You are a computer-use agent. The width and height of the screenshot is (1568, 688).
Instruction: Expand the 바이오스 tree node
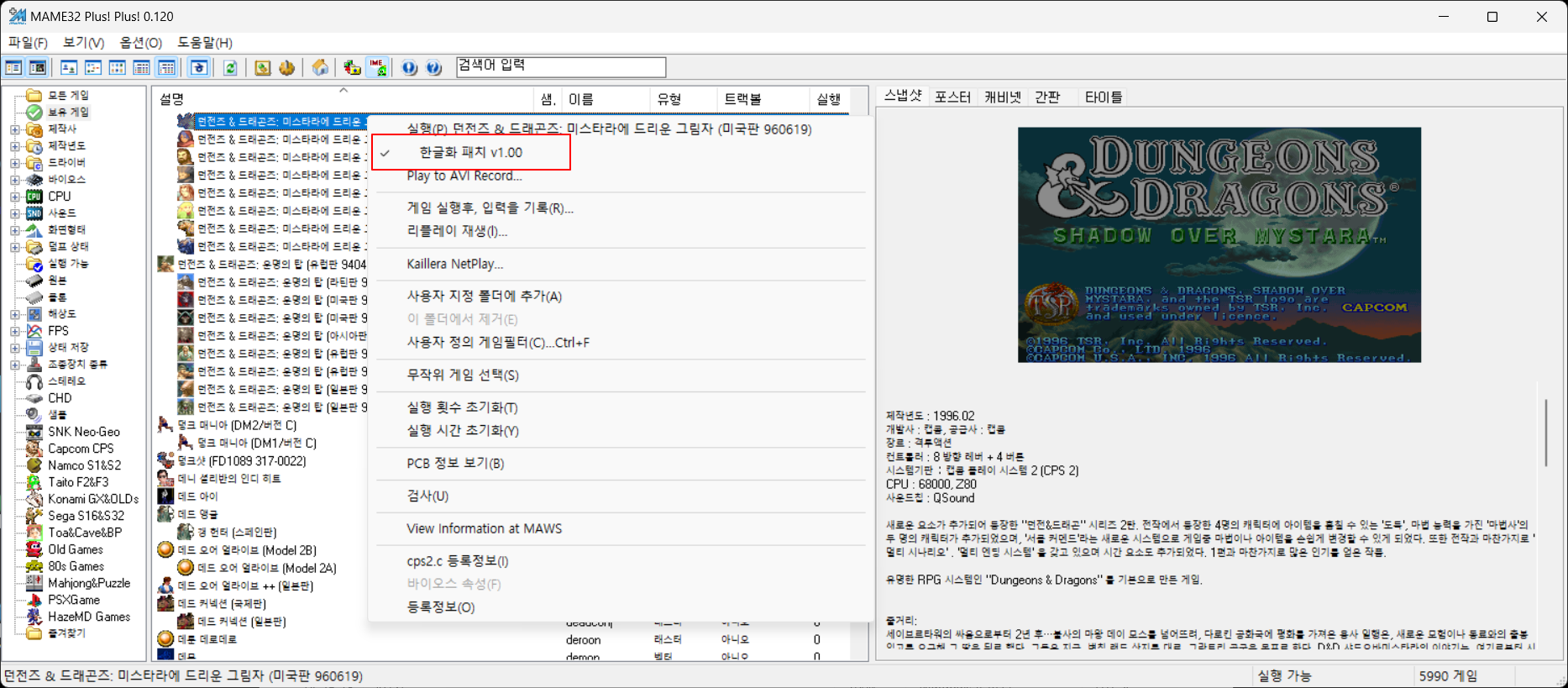tap(14, 180)
